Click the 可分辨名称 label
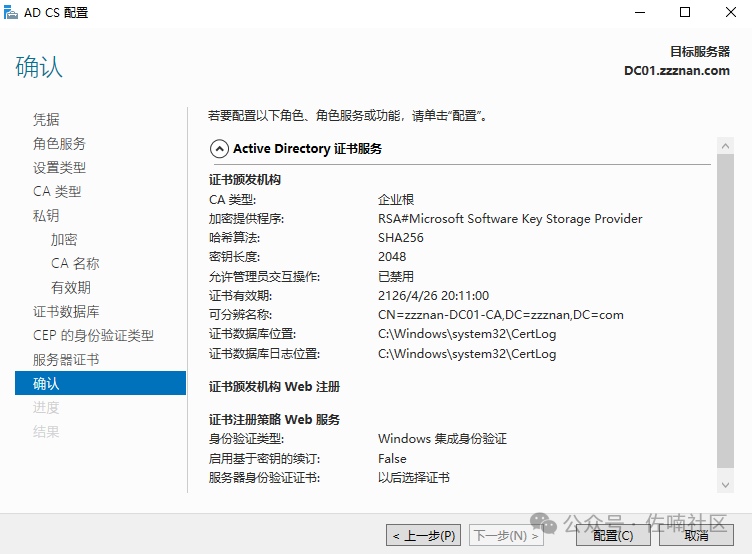This screenshot has height=554, width=752. point(240,315)
